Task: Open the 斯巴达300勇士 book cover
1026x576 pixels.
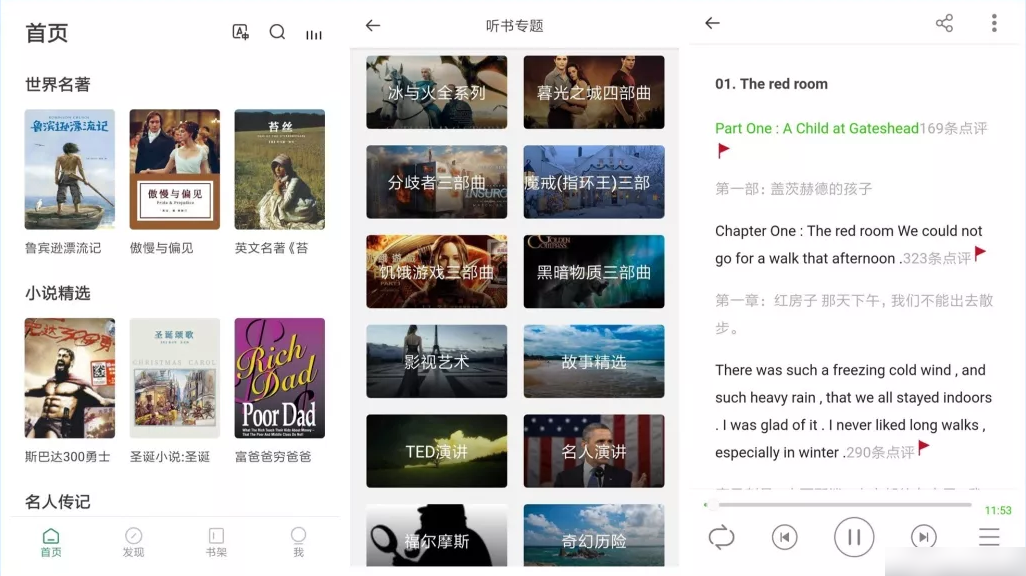Action: click(x=70, y=378)
